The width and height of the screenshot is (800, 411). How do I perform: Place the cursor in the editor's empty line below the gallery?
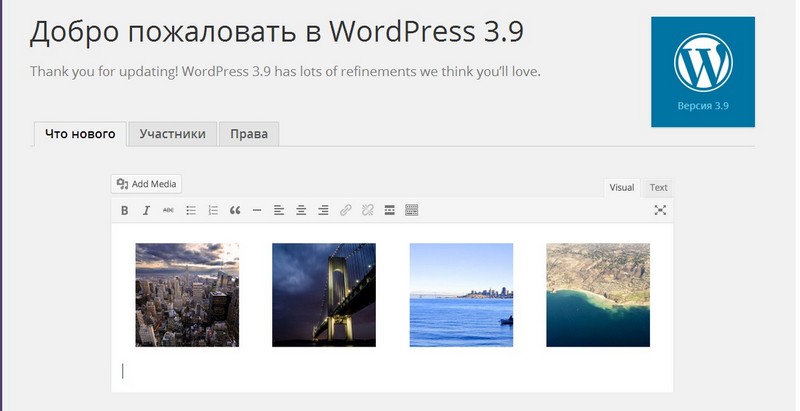pyautogui.click(x=392, y=371)
